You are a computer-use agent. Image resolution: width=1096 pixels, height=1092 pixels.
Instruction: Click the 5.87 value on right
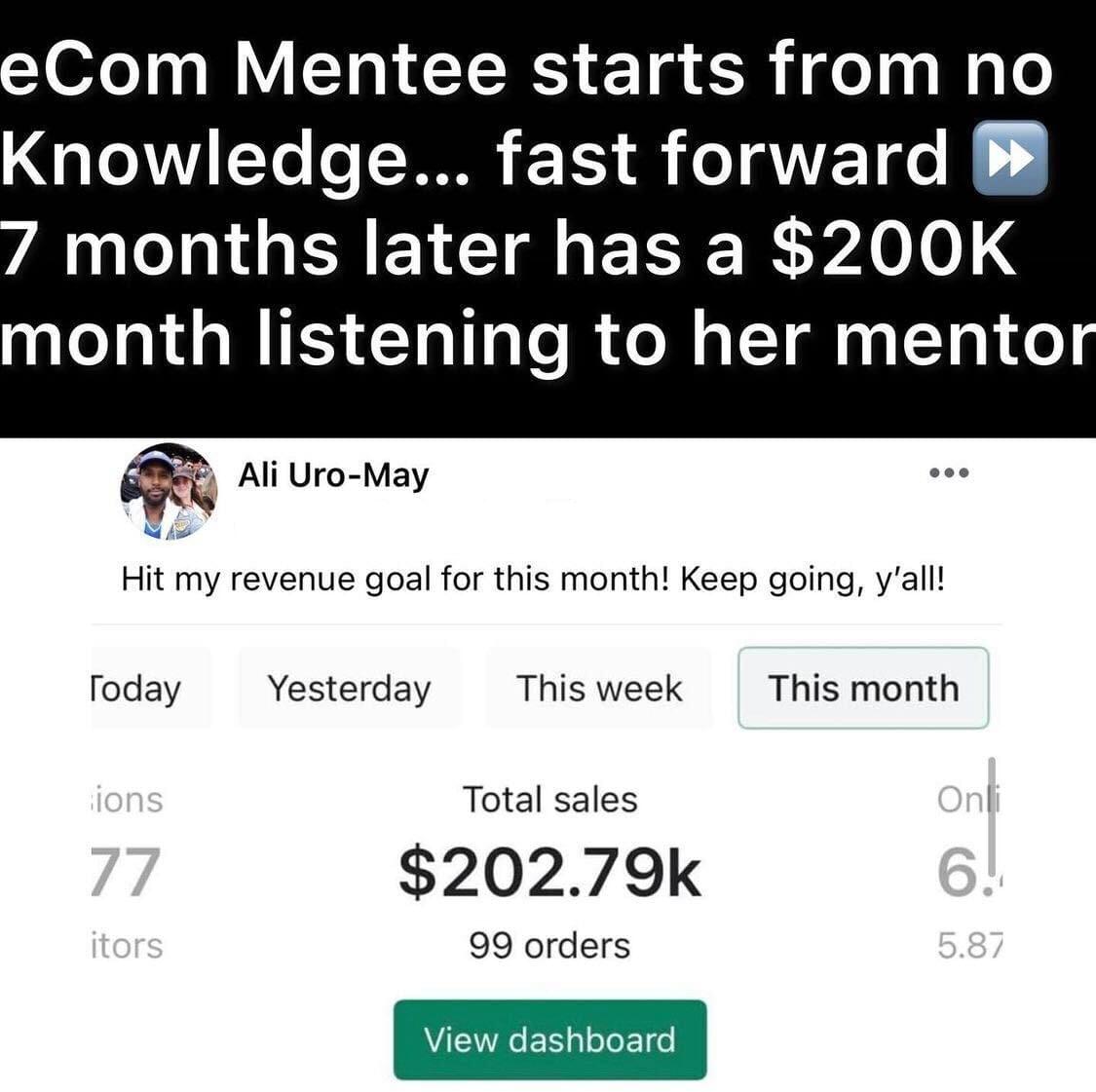click(x=969, y=945)
